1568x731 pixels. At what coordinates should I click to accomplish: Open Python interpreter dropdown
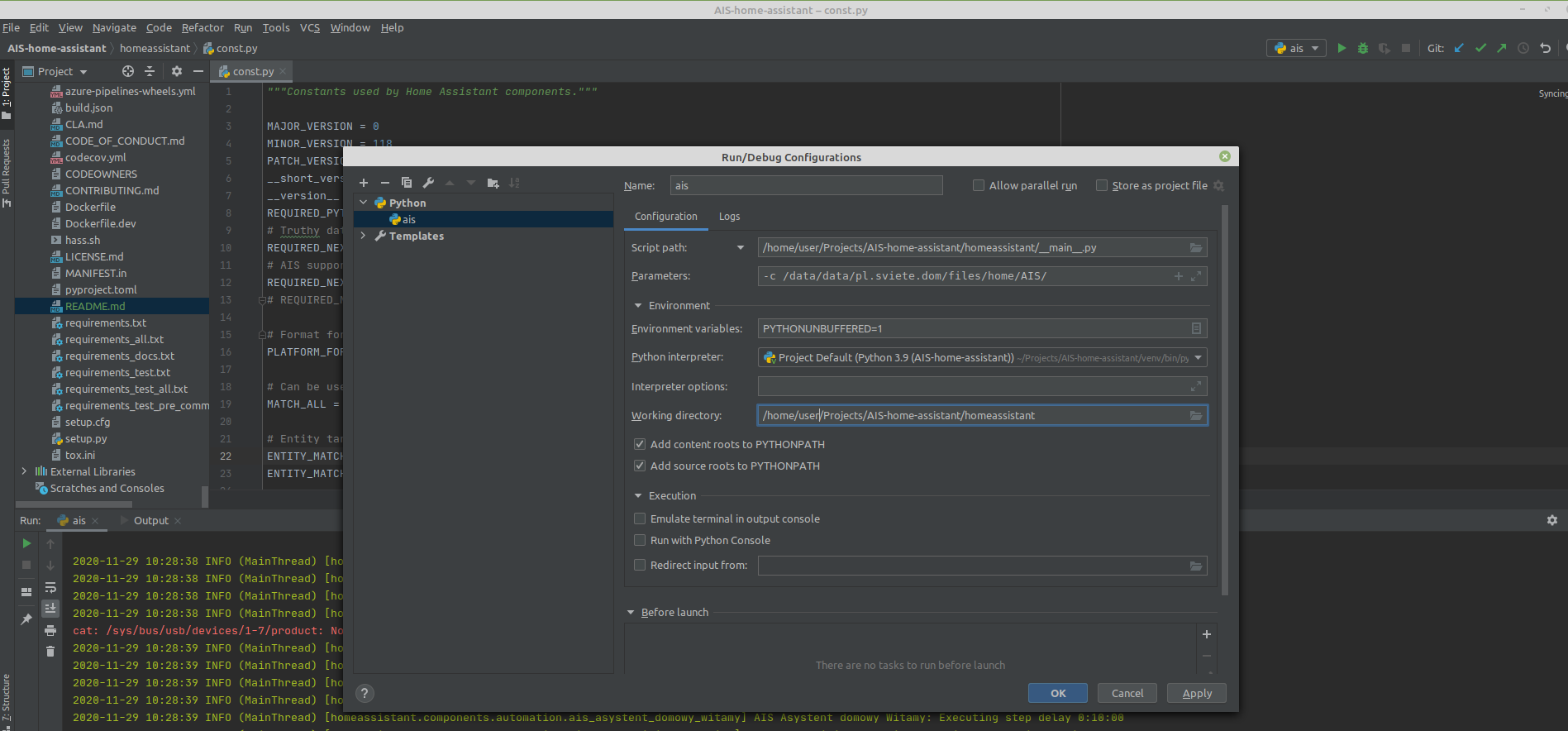click(1198, 358)
